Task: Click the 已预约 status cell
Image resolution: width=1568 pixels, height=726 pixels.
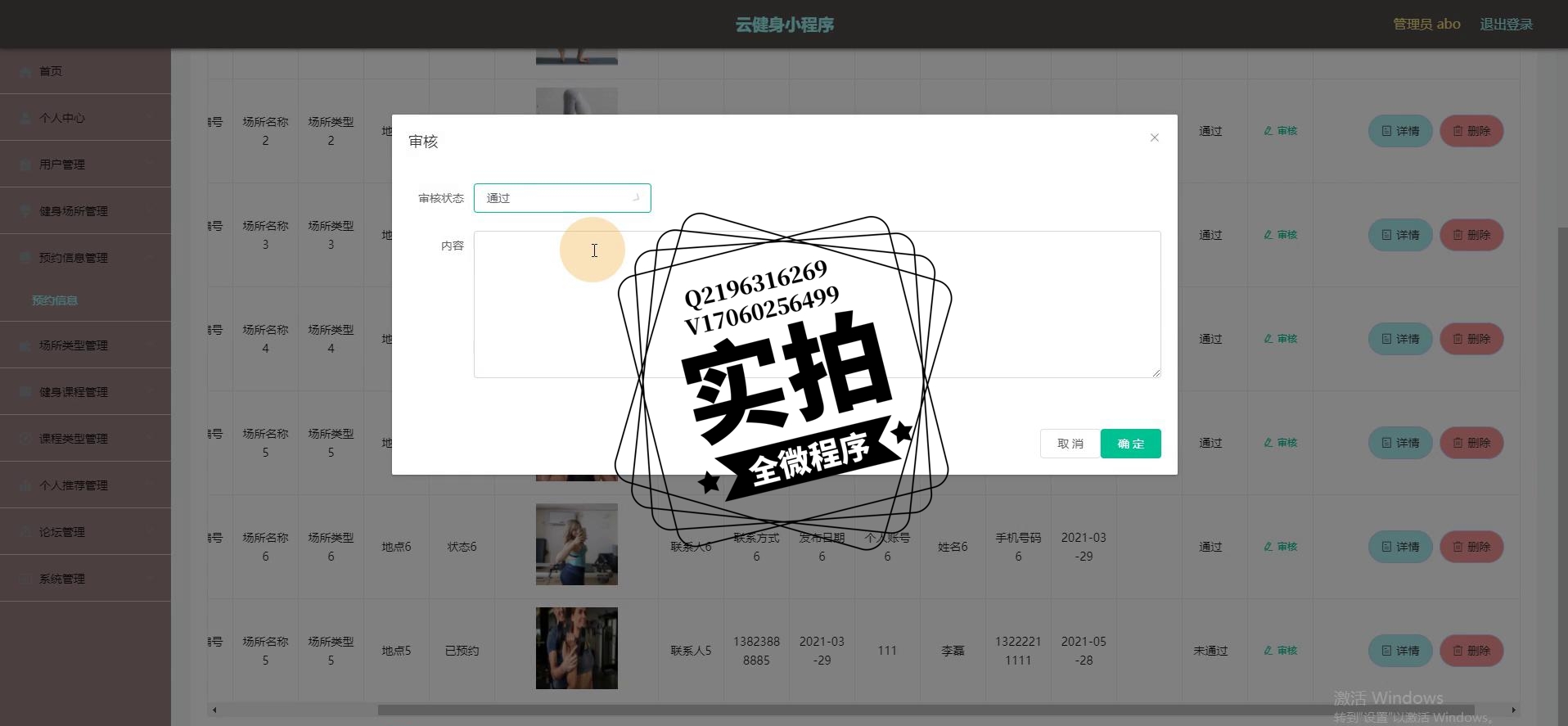Action: (x=462, y=651)
